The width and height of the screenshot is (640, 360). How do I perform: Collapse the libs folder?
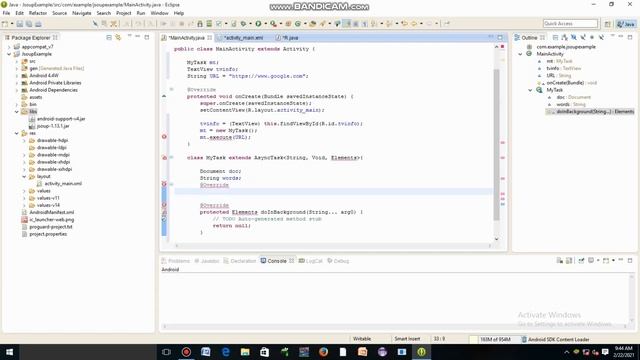17,111
